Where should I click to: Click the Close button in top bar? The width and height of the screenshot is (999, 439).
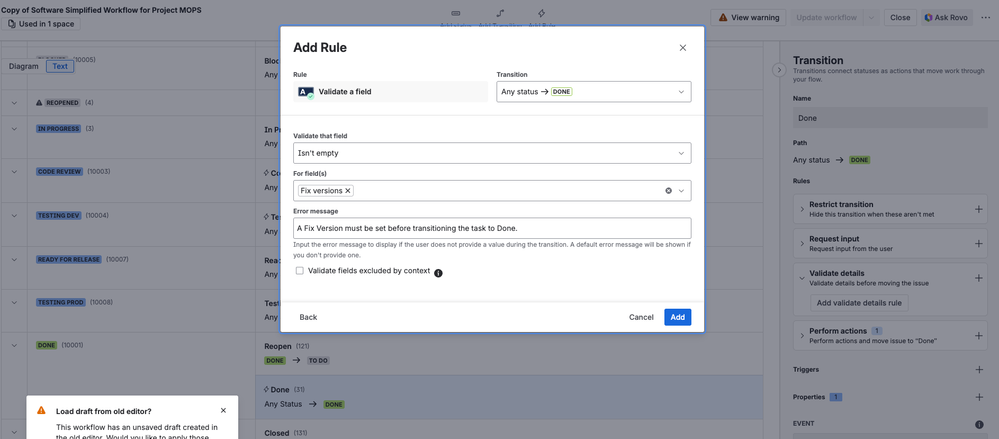click(x=900, y=18)
